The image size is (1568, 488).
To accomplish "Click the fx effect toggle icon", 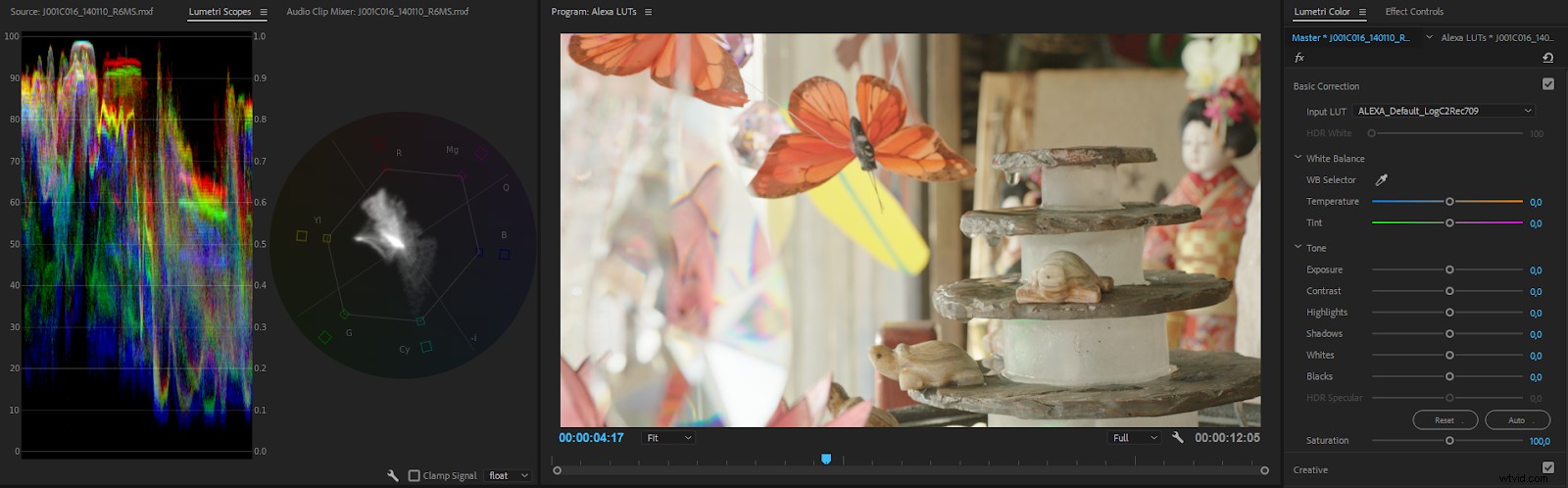I will point(1299,58).
